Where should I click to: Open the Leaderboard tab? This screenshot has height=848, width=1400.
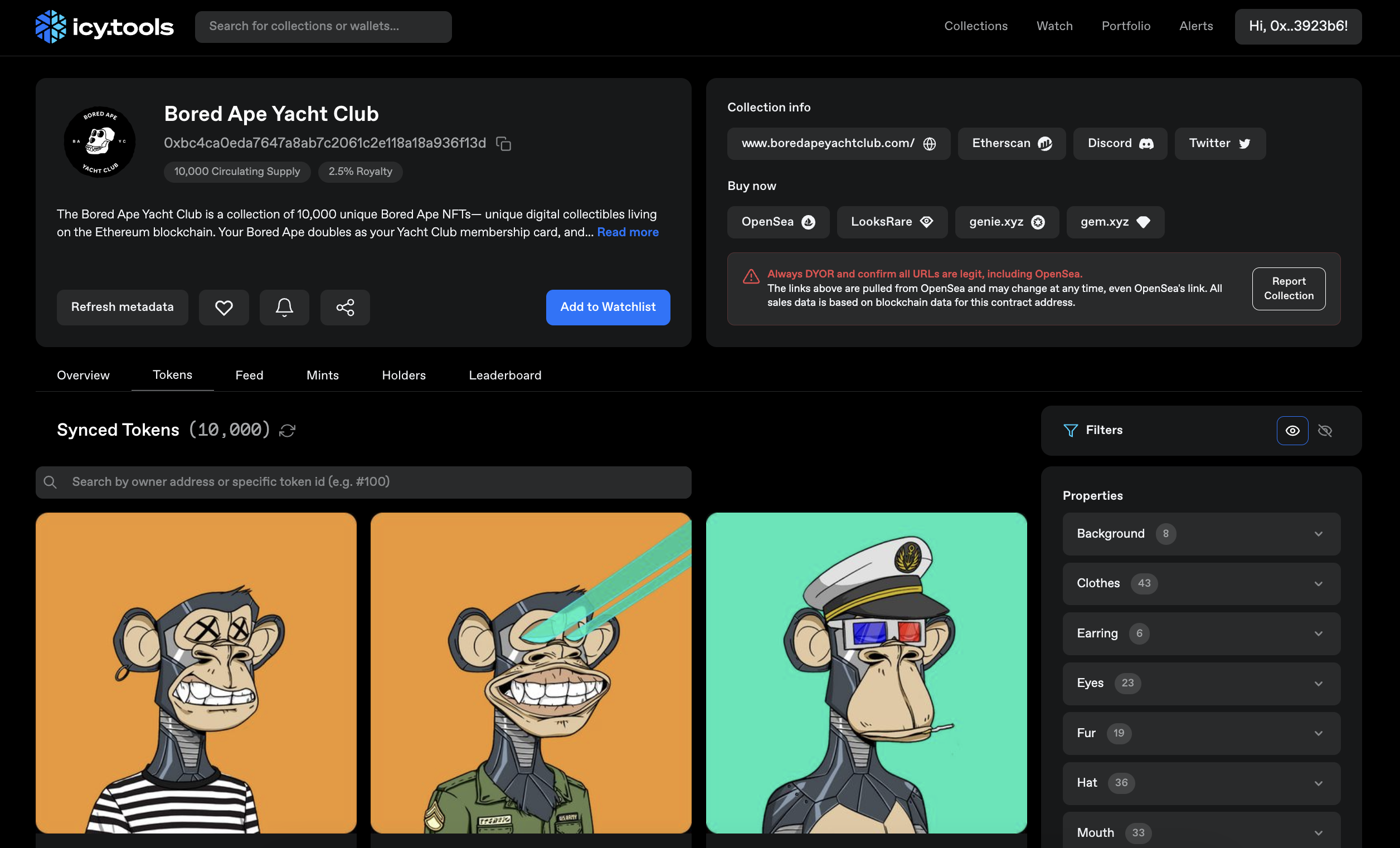[504, 376]
